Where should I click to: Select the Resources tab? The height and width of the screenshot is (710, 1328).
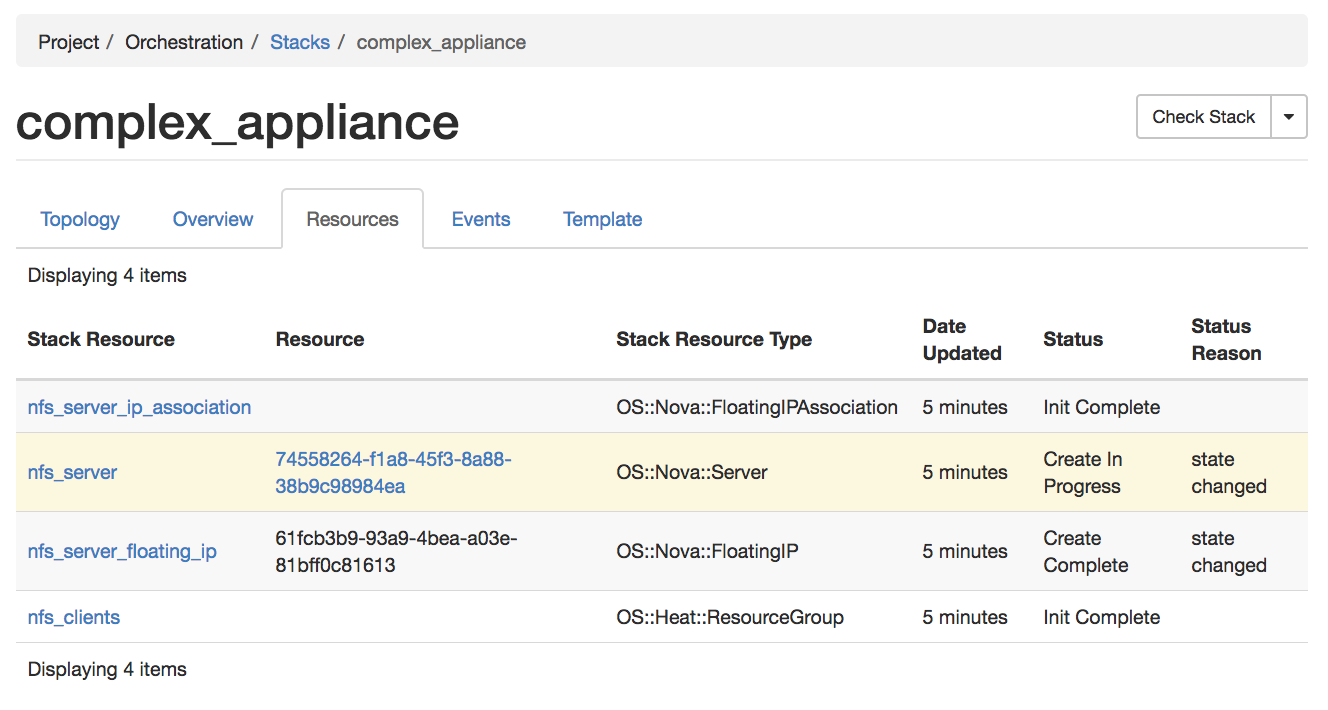click(353, 219)
